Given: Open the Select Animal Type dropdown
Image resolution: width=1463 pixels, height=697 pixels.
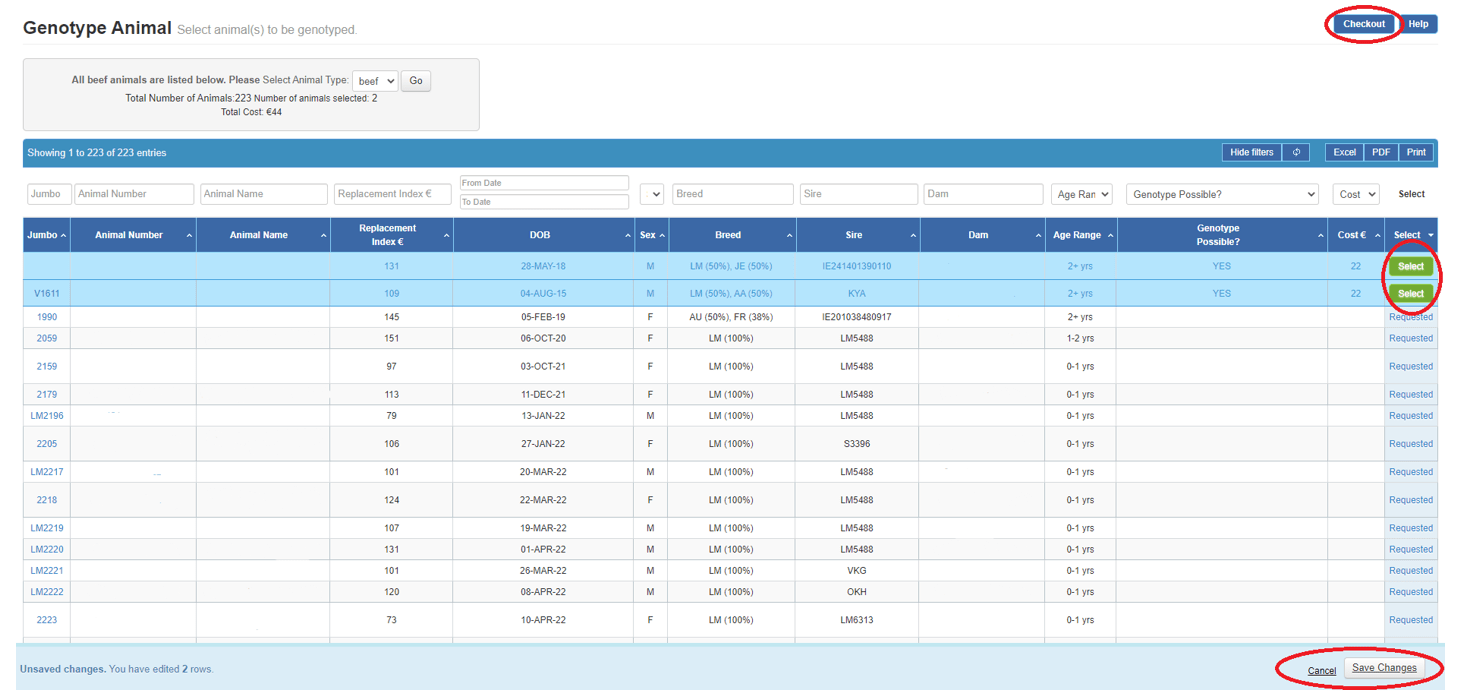Looking at the screenshot, I should [x=375, y=81].
